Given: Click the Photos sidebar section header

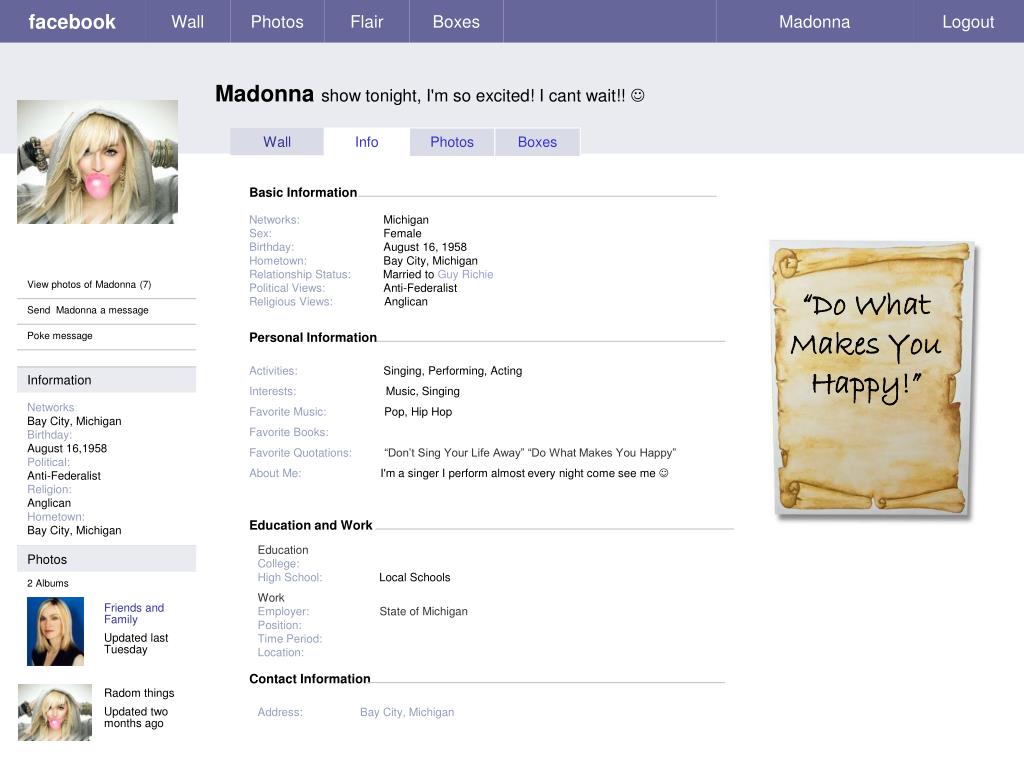Looking at the screenshot, I should pos(106,559).
